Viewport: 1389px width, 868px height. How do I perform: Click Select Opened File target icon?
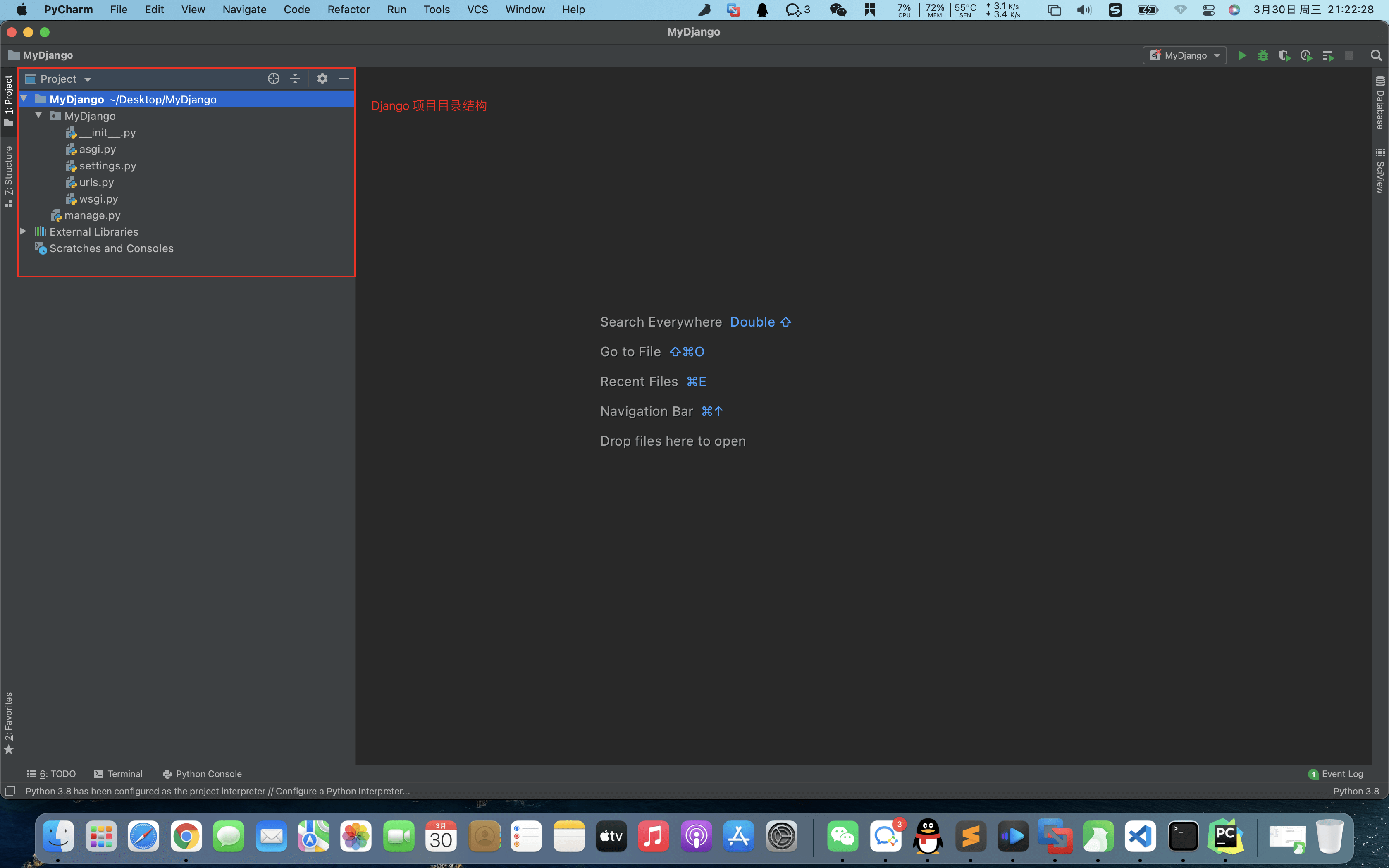click(273, 79)
